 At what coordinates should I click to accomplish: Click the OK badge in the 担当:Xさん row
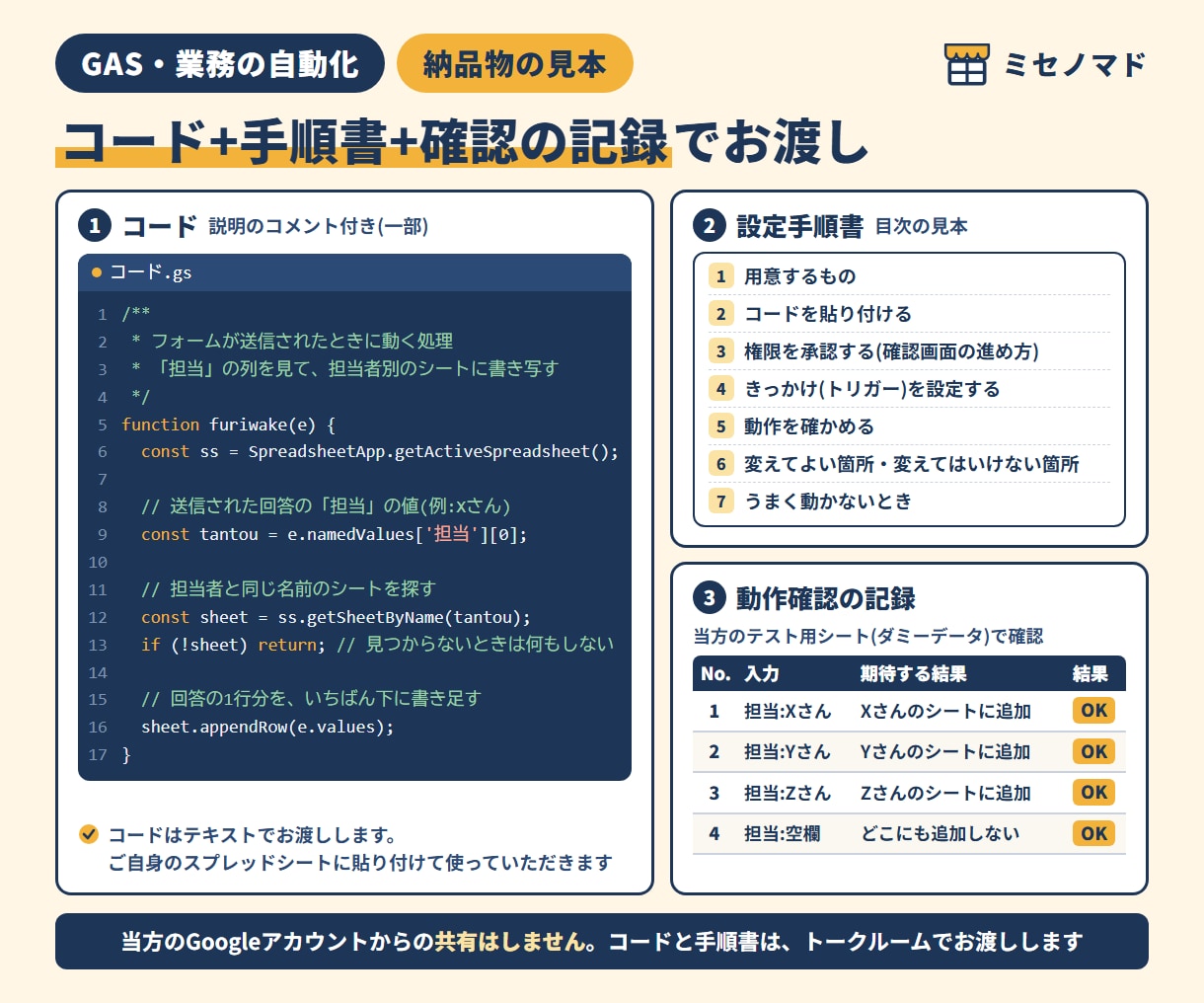(1093, 711)
